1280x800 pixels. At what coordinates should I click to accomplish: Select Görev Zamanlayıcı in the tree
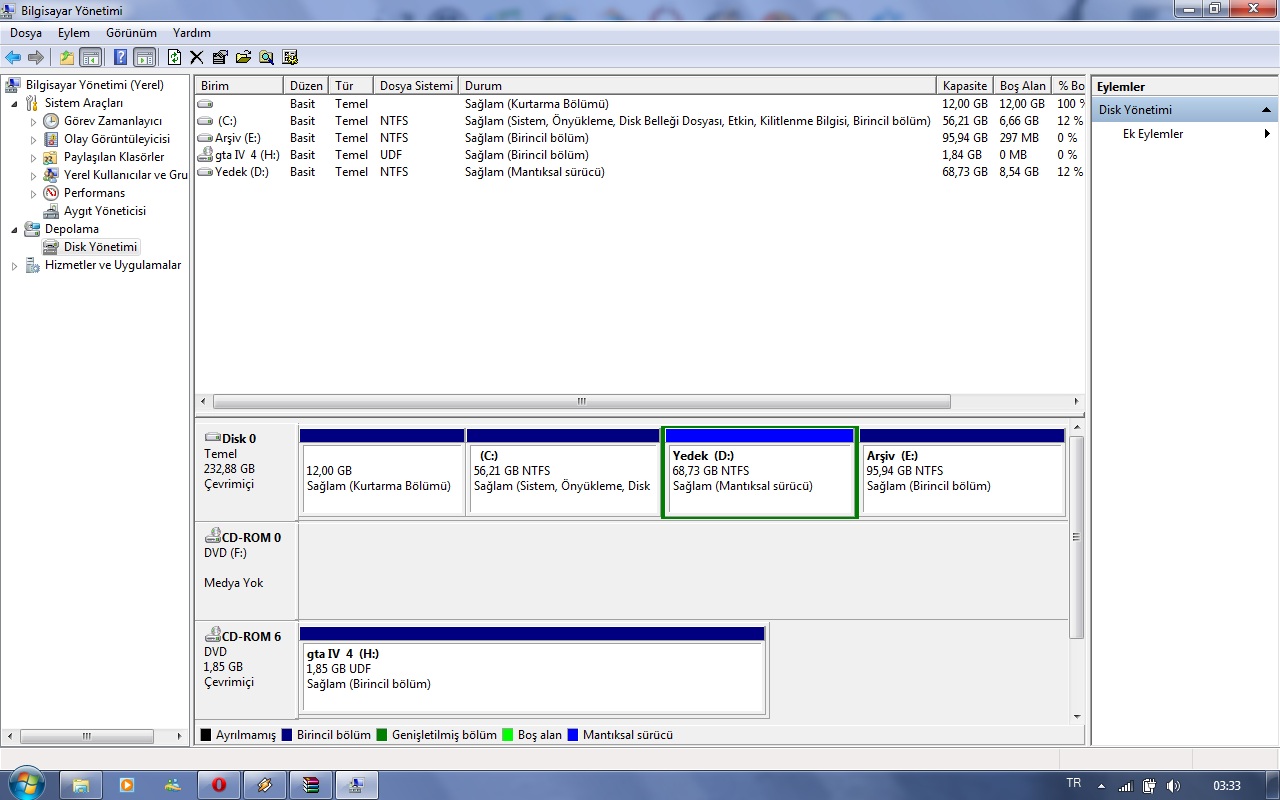pyautogui.click(x=113, y=121)
